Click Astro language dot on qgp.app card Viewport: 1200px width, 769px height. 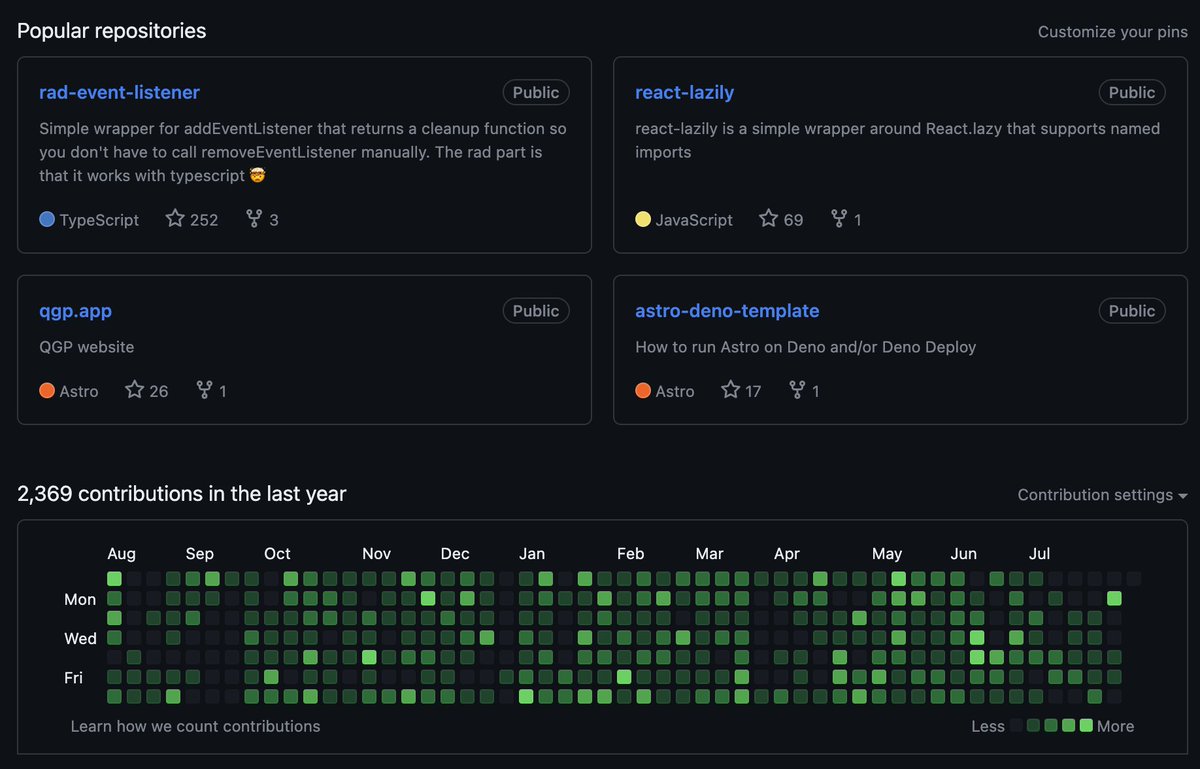point(47,390)
